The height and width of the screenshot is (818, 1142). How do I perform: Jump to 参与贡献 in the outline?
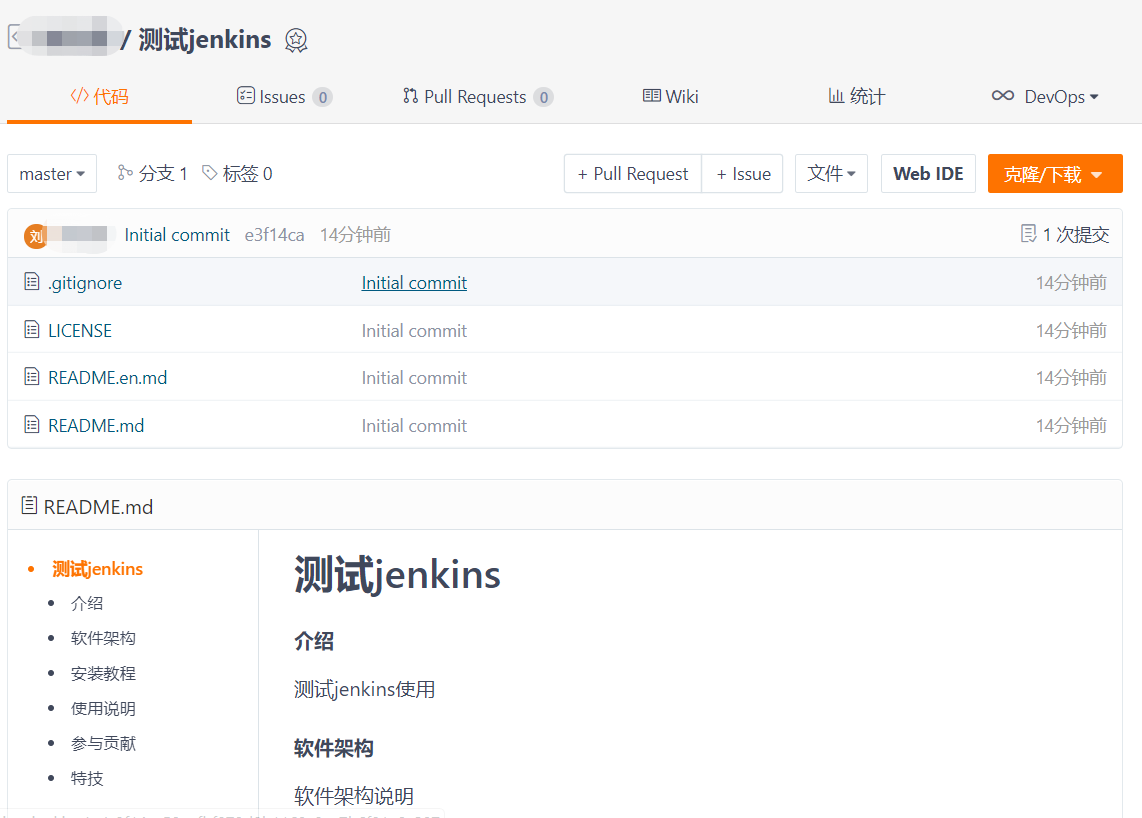click(103, 744)
